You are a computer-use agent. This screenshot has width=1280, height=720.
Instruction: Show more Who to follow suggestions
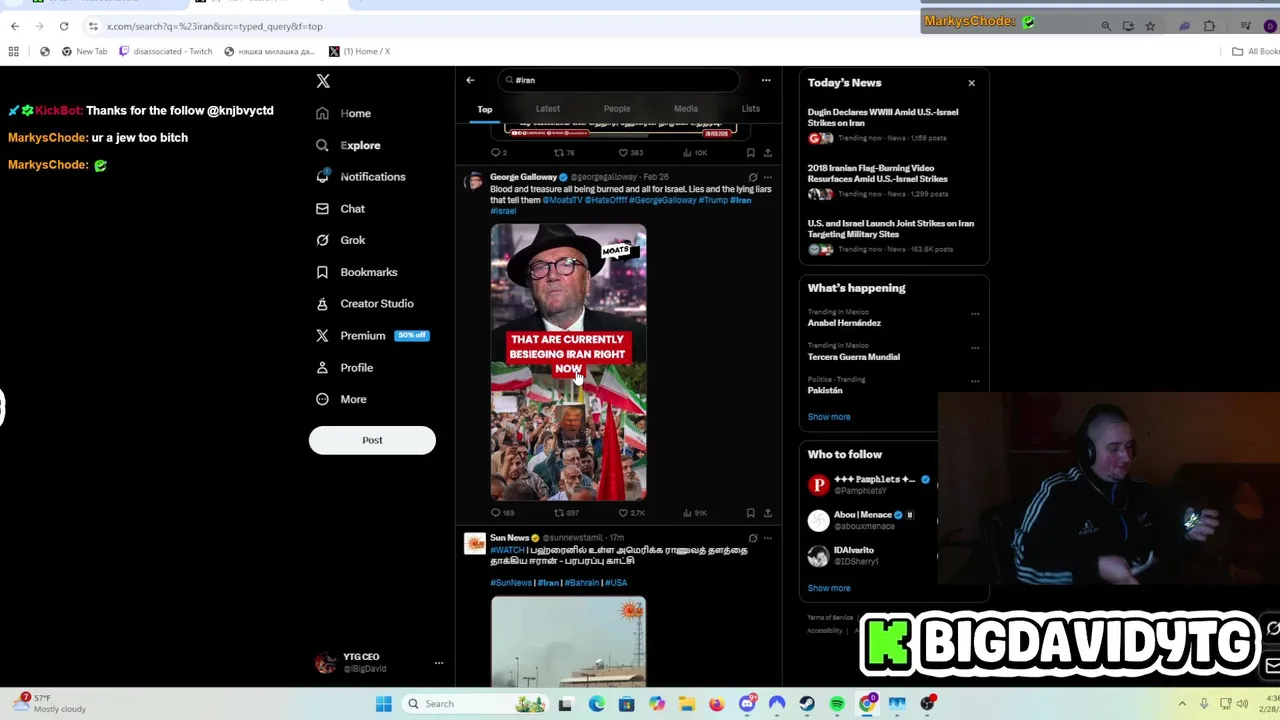[x=829, y=588]
